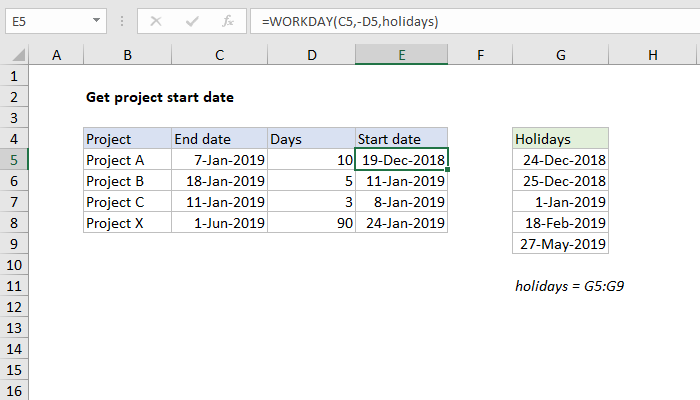
Task: Click cell with End date 18-Jan-2019
Action: (x=219, y=181)
